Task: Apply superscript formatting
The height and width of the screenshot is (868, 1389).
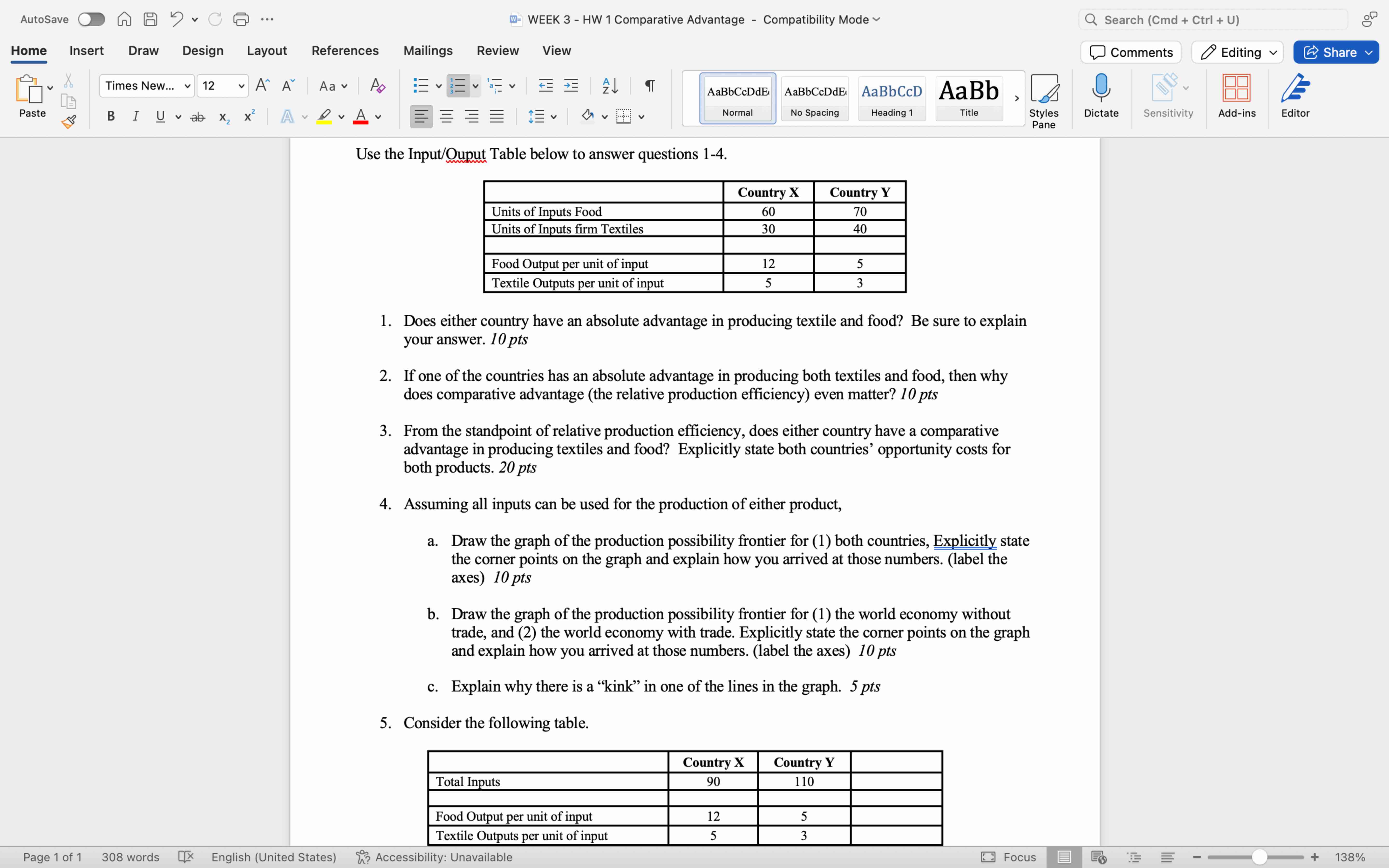Action: (x=248, y=116)
